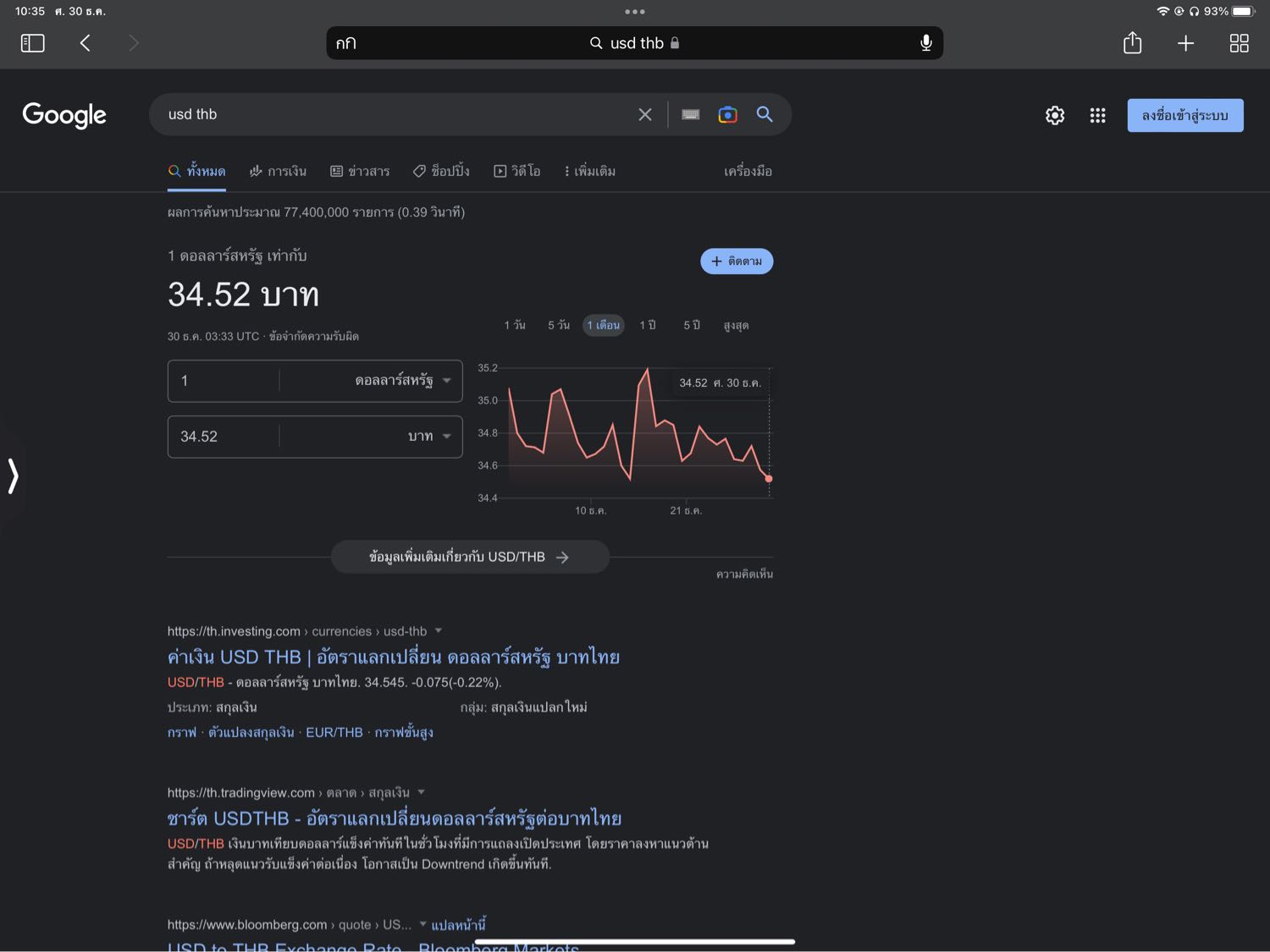This screenshot has height=952, width=1270.
Task: Adjust text size with the กก button
Action: (346, 43)
